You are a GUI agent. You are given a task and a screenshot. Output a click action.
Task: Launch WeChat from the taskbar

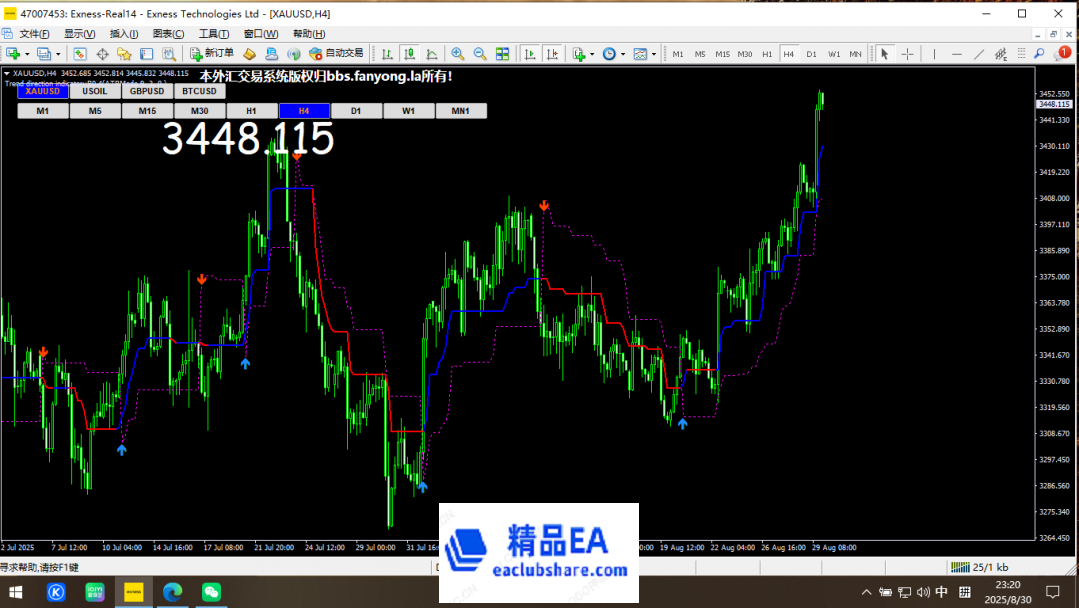[210, 591]
